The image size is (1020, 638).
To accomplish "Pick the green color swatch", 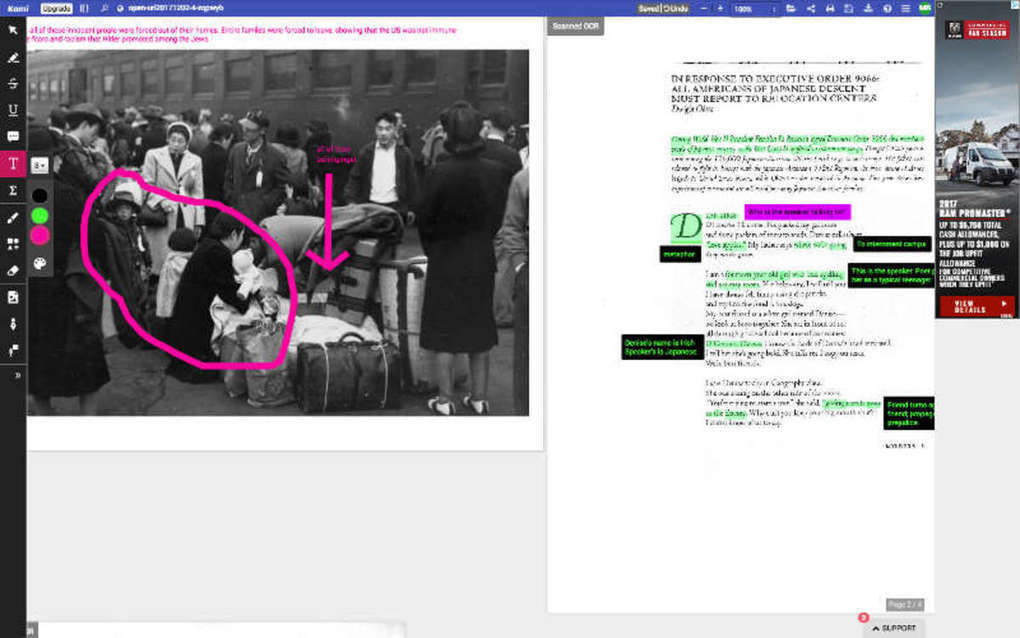I will 40,215.
